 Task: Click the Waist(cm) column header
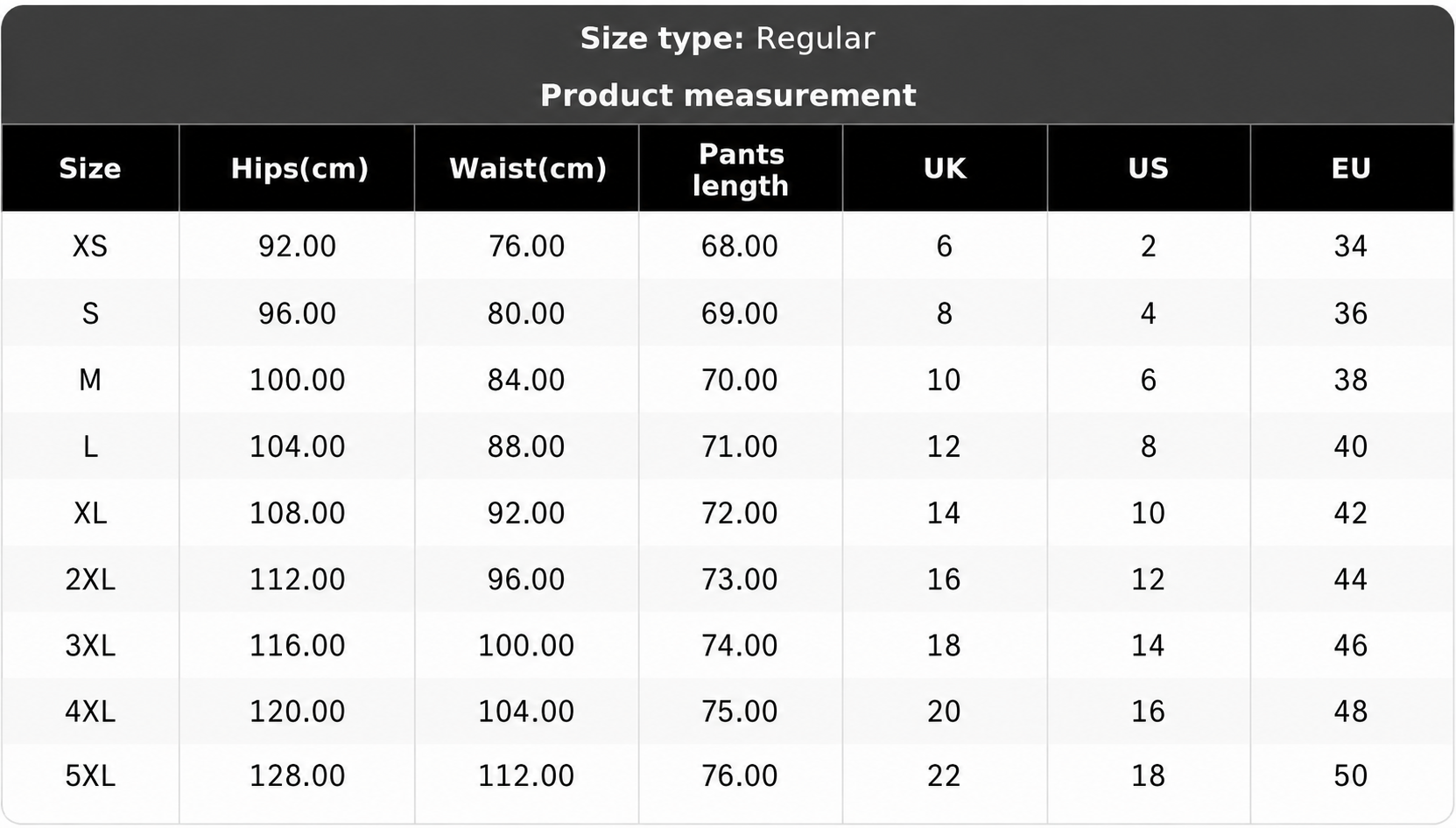[528, 168]
